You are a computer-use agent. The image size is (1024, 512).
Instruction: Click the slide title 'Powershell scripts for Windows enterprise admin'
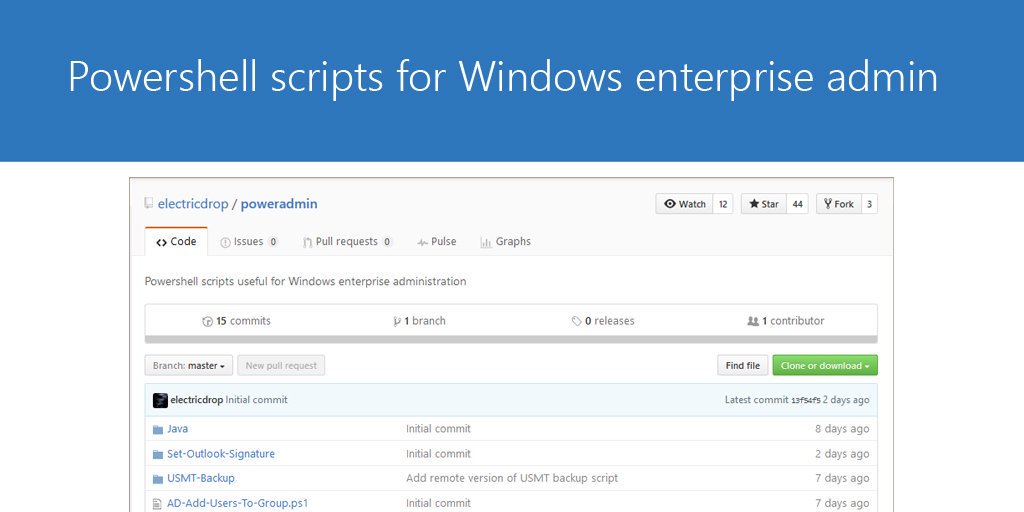[x=503, y=78]
